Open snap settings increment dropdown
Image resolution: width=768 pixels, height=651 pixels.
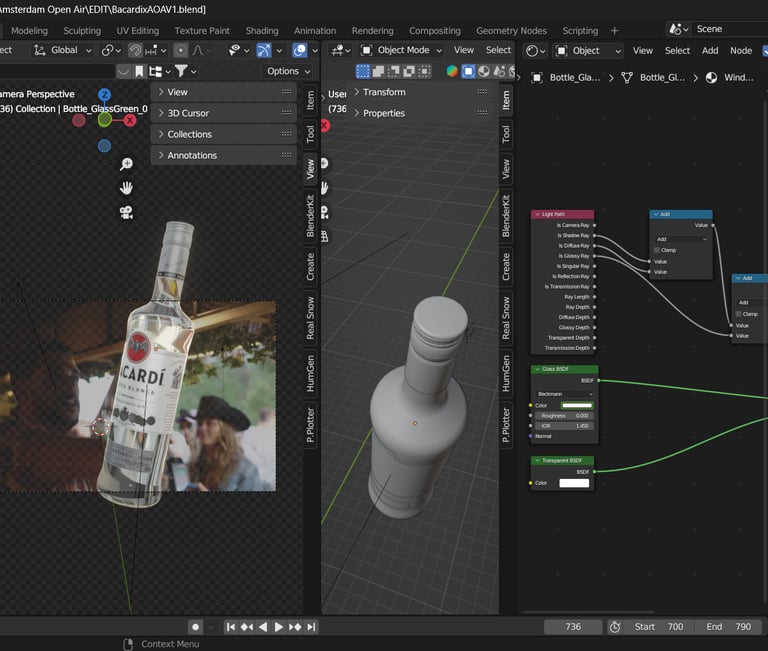(156, 50)
